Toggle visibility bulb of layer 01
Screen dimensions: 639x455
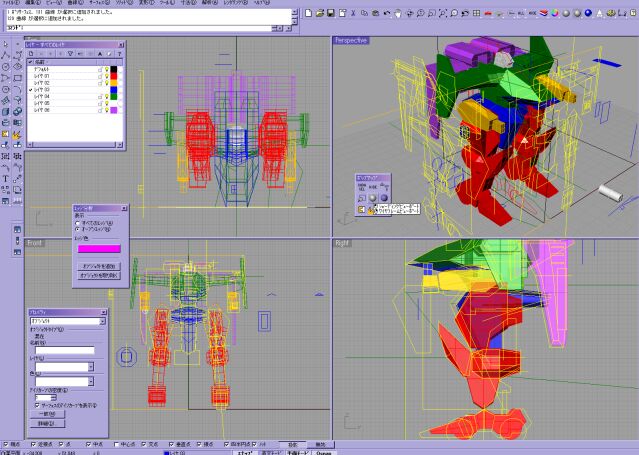(107, 76)
